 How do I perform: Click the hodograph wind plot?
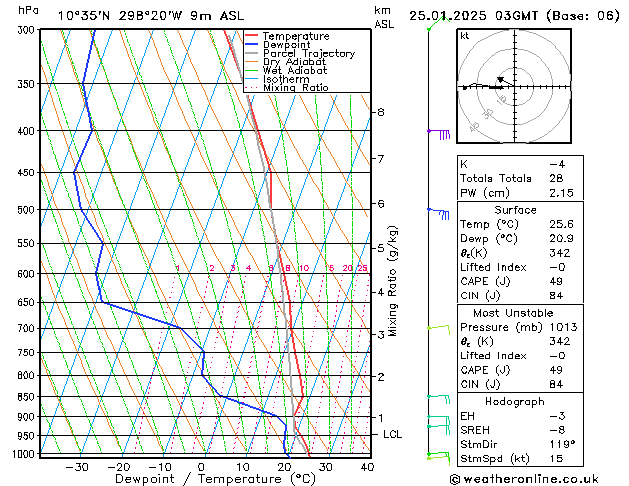pyautogui.click(x=514, y=86)
